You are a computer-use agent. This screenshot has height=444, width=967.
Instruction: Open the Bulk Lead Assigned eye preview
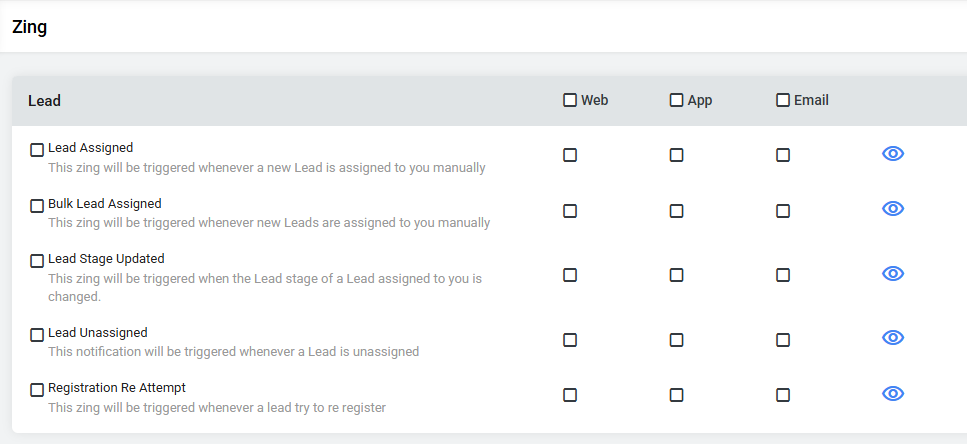coord(892,209)
